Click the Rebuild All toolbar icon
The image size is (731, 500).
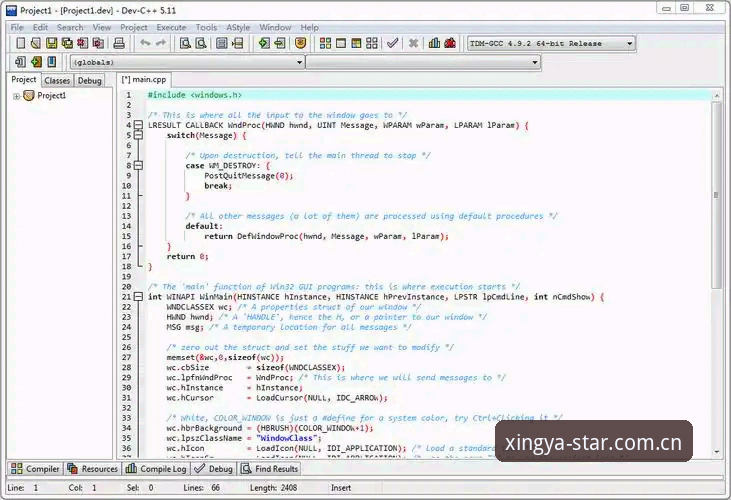pos(372,43)
